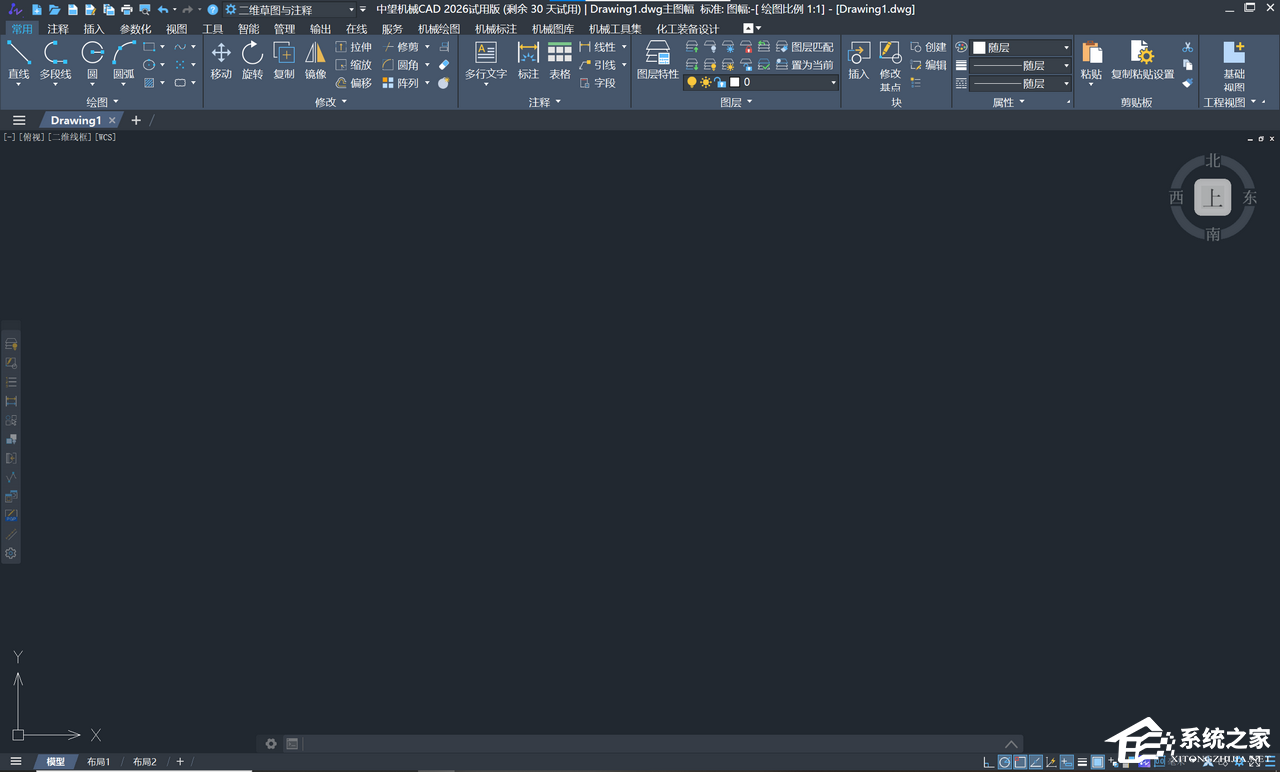This screenshot has width=1280, height=772.
Task: Click the 上 top face of view cube
Action: pyautogui.click(x=1213, y=198)
